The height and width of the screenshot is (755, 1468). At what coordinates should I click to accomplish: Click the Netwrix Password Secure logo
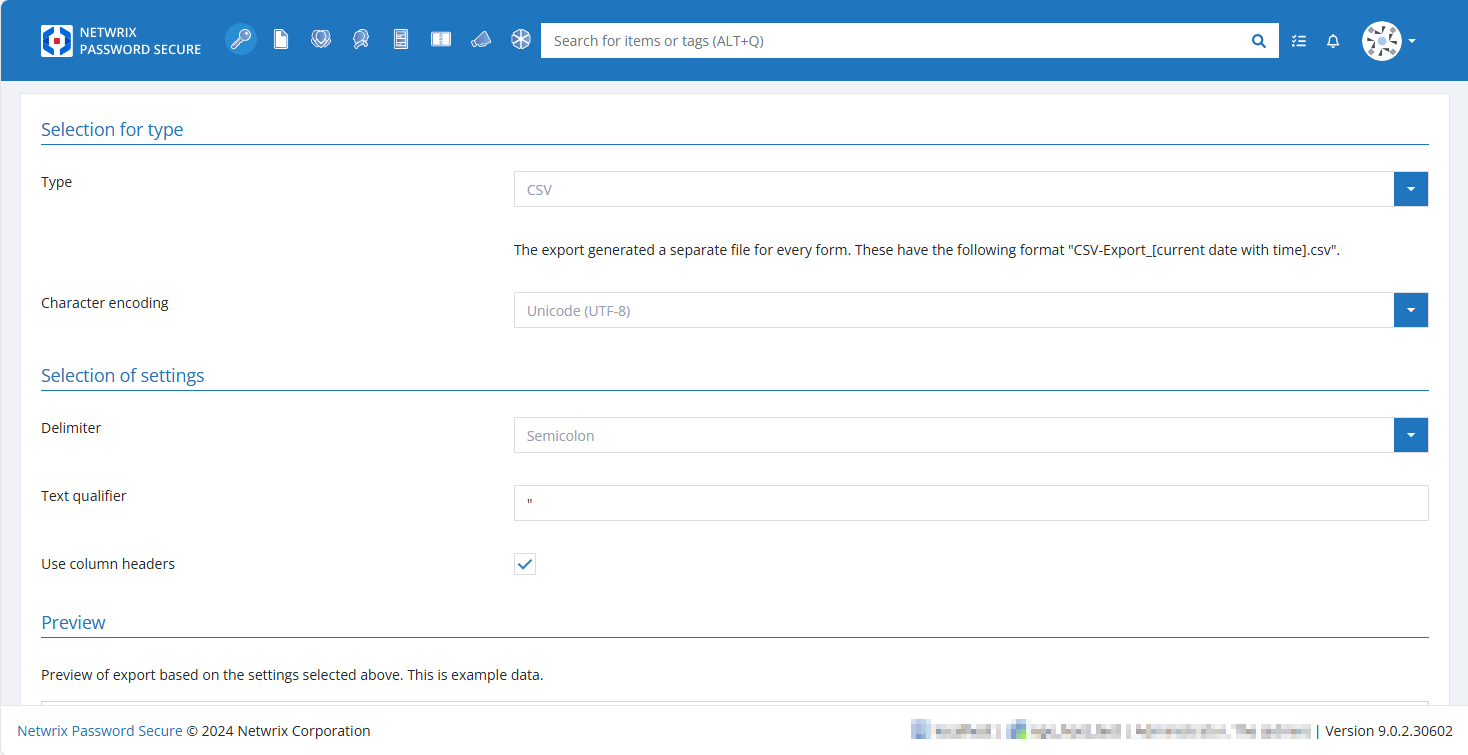121,41
